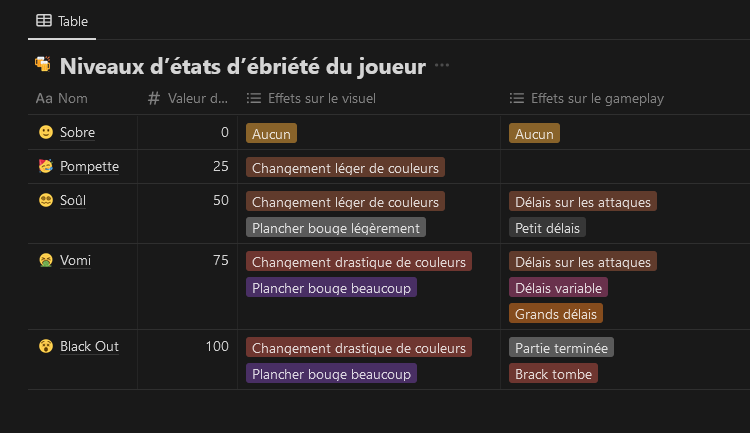Click the orange Grands délais tag
This screenshot has height=433, width=750.
555,314
